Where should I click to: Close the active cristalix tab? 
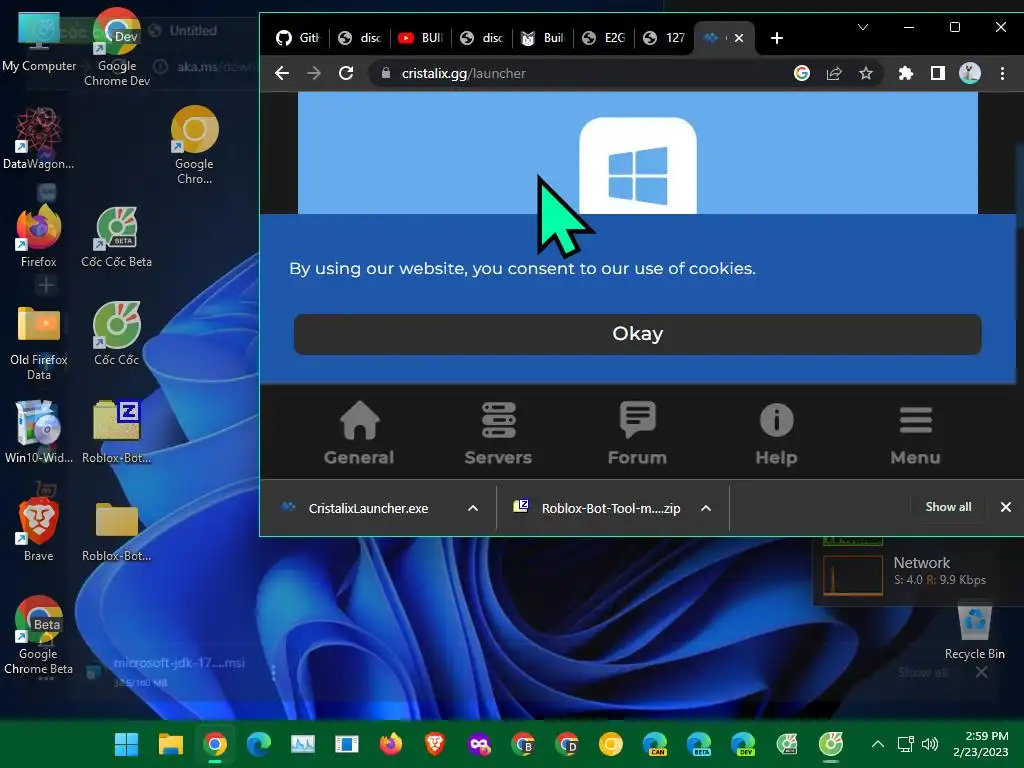tap(739, 38)
